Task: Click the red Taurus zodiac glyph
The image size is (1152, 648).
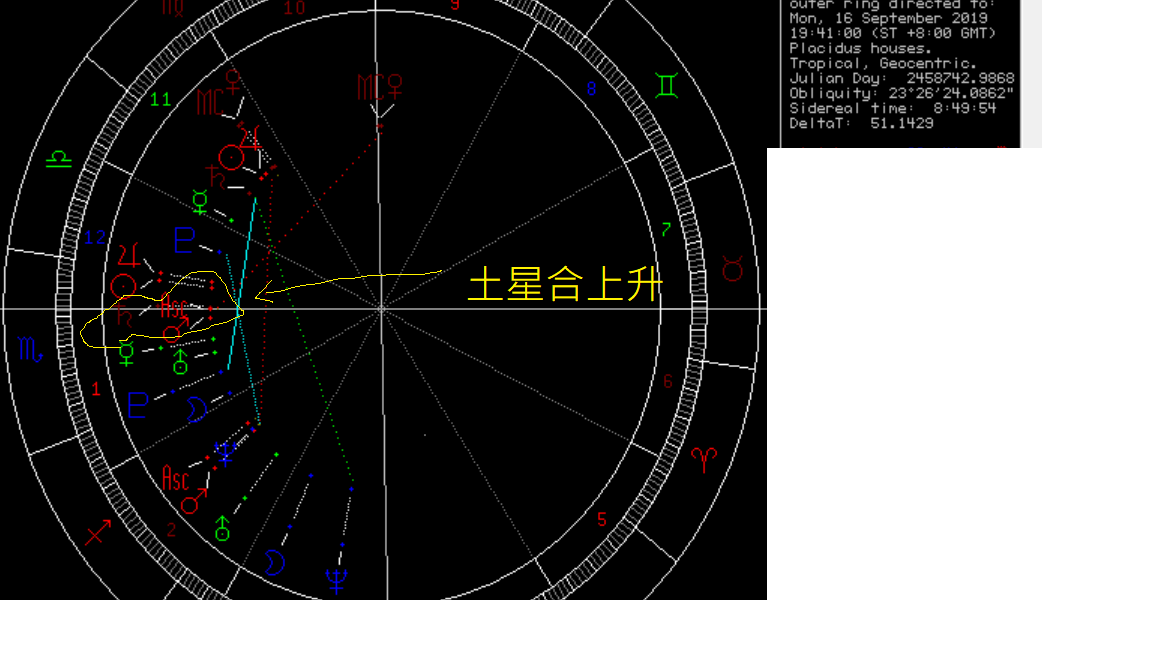Action: click(x=733, y=268)
